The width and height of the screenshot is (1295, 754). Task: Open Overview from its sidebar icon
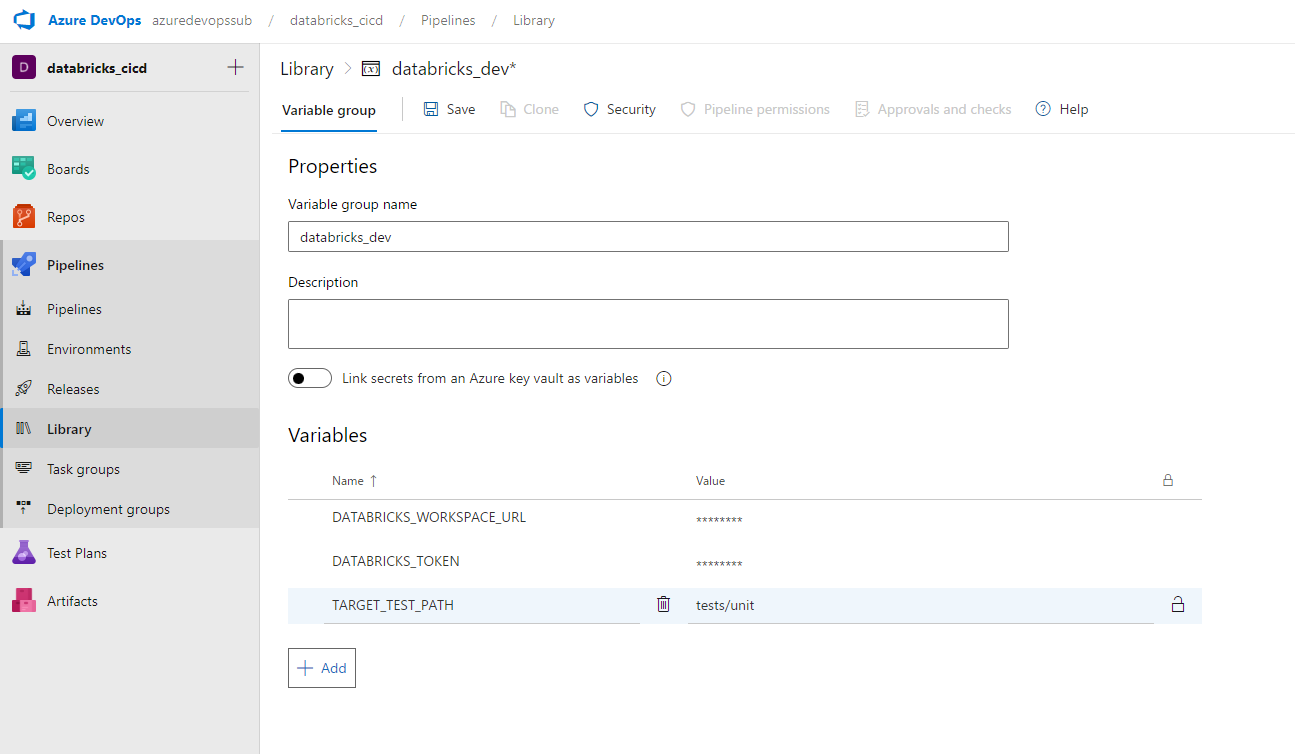tap(24, 121)
